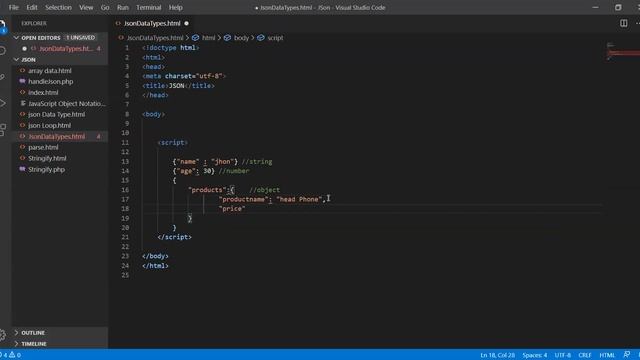Viewport: 640px width, 360px height.
Task: Click the <title> line with JSON
Action: pyautogui.click(x=178, y=86)
